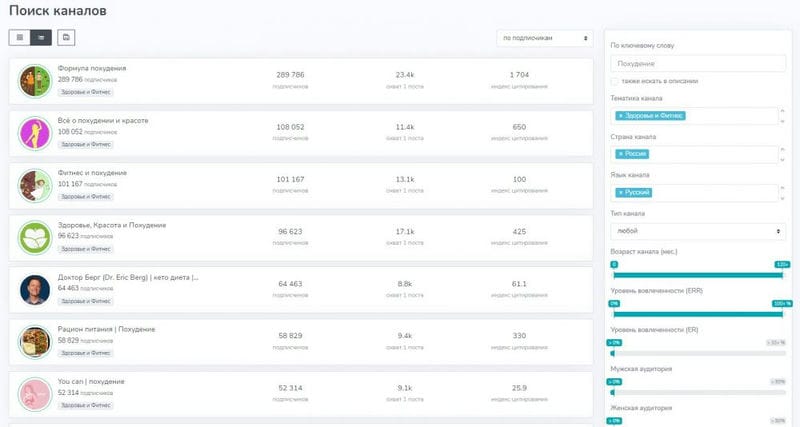
Task: Click the Мужская аудитория slider handle
Action: pos(613,392)
